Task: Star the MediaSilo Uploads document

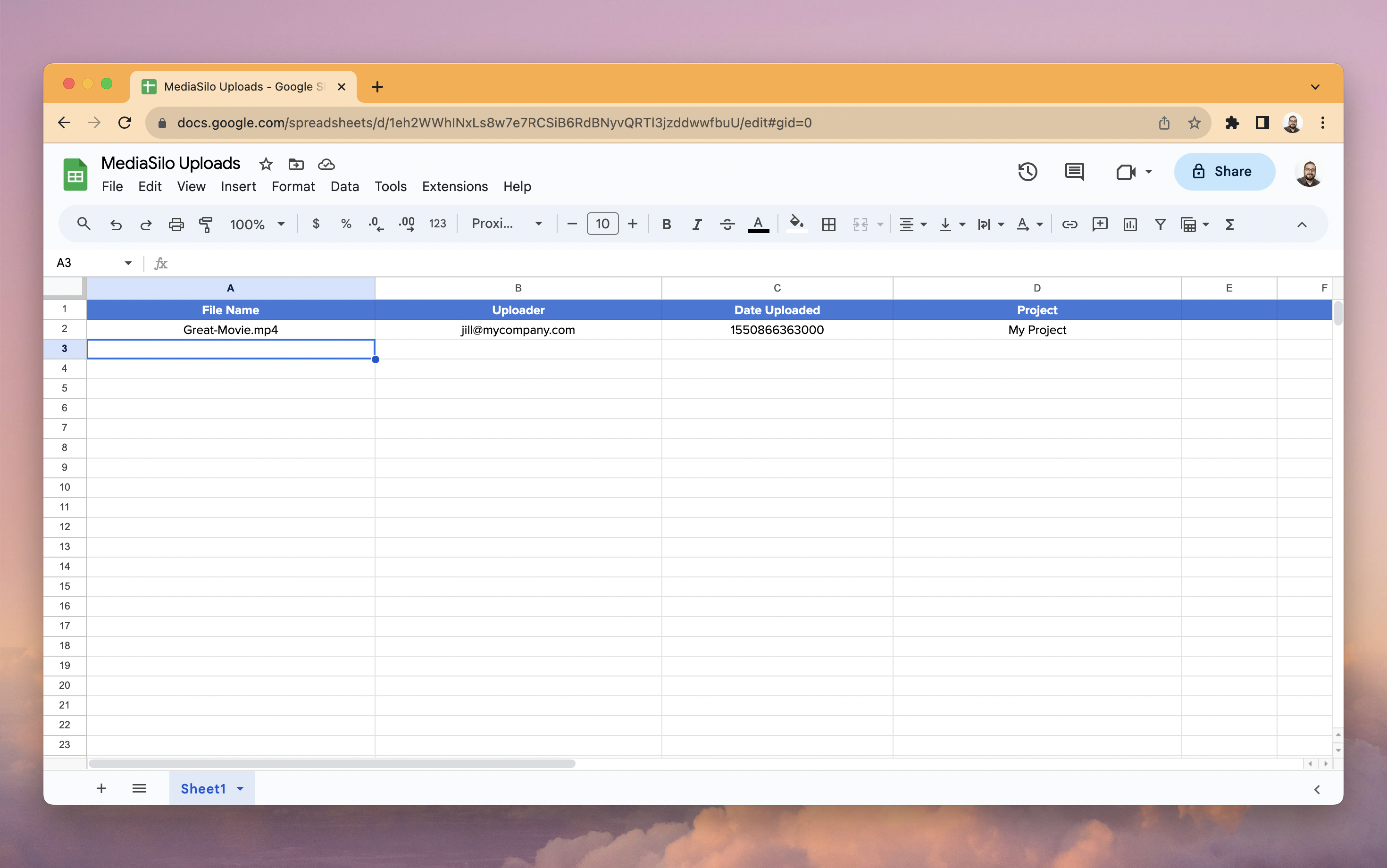Action: [265, 164]
